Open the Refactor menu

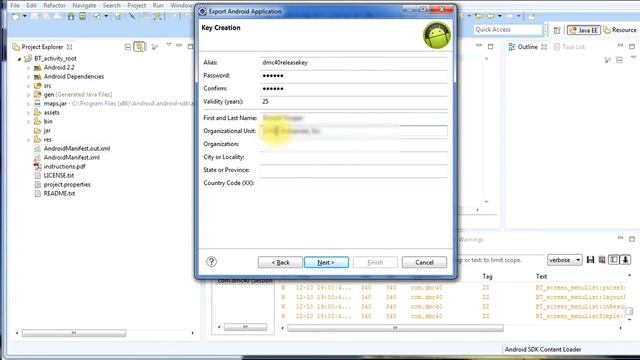pos(54,5)
